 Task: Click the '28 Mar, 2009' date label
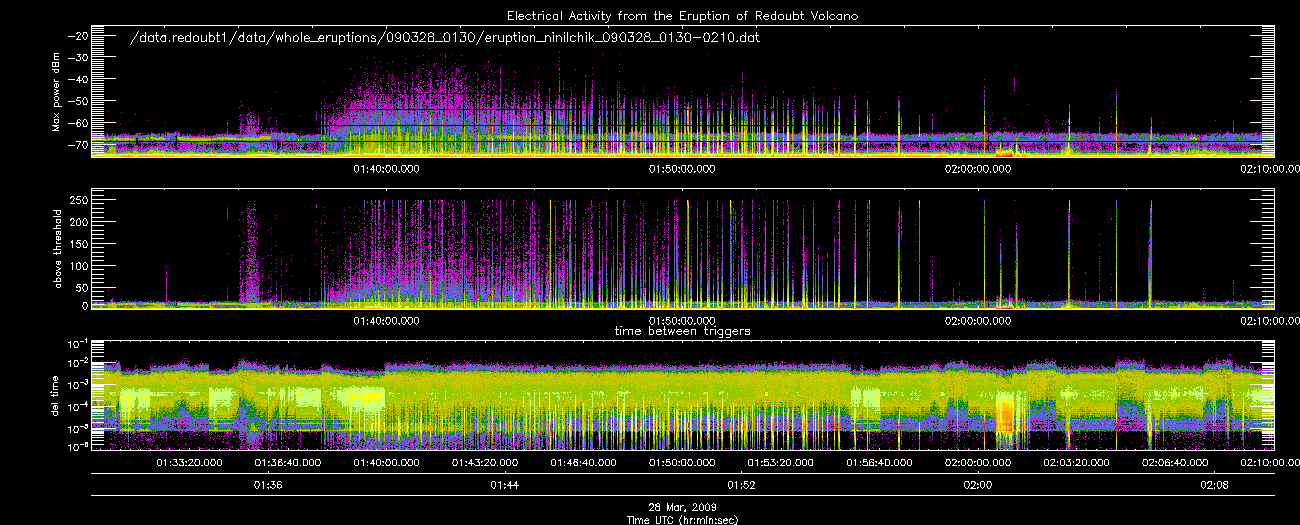(682, 509)
